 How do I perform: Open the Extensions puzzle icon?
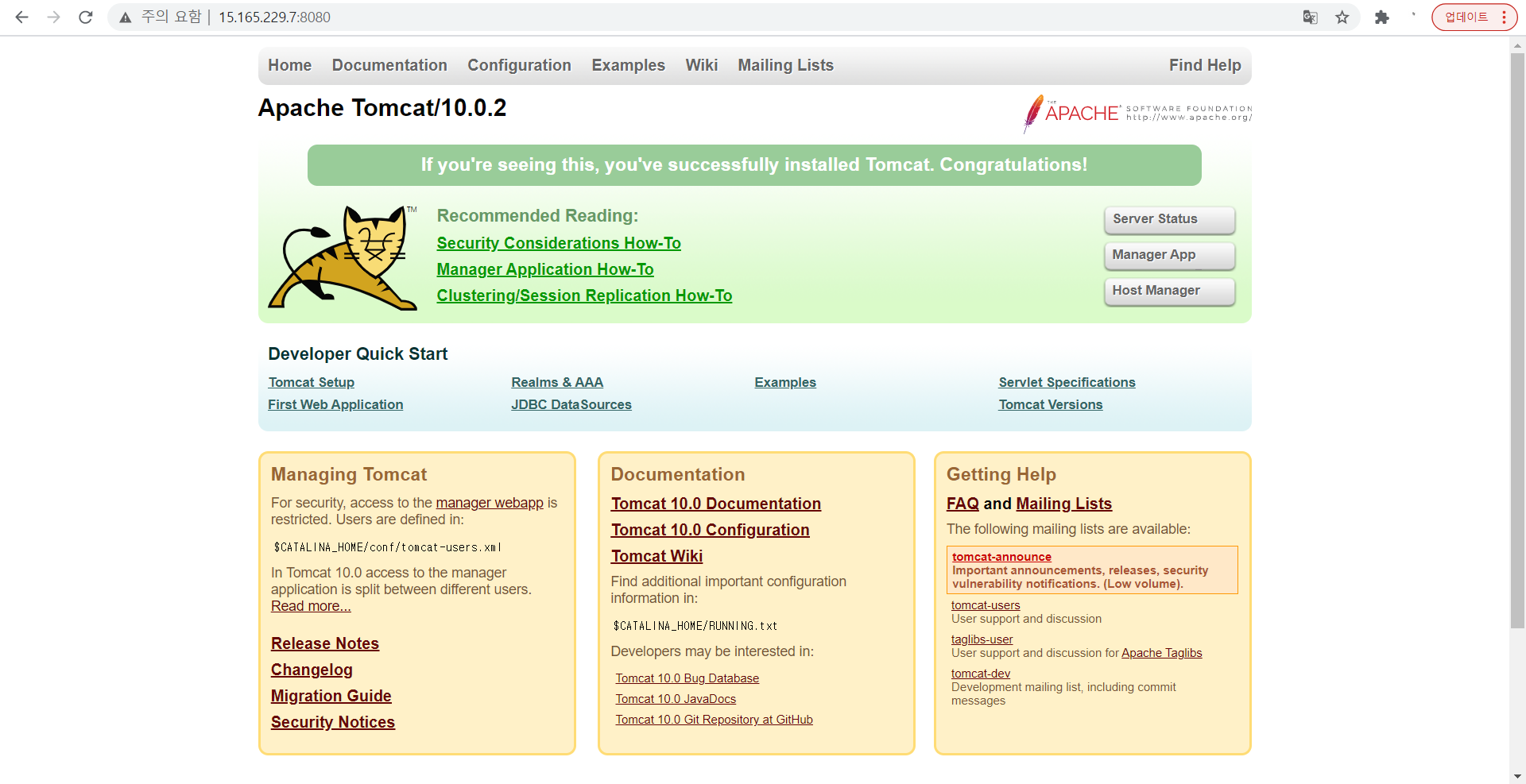[x=1382, y=17]
